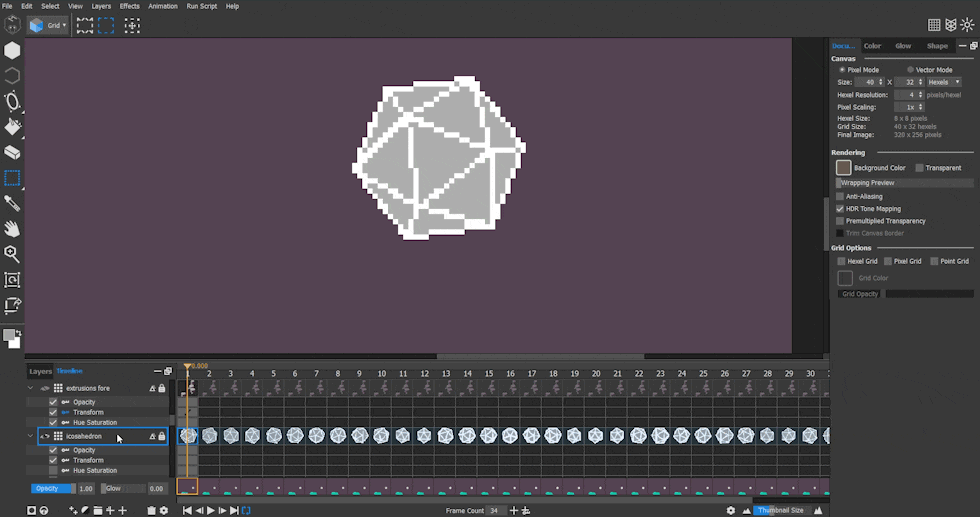Click the play animation button
The image size is (980, 517).
click(x=210, y=511)
